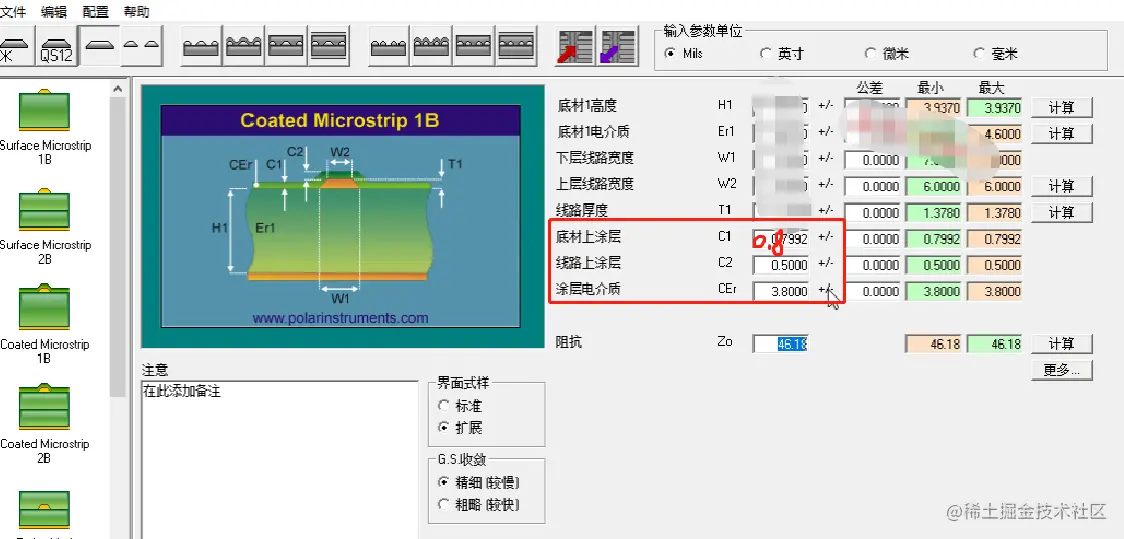Click the C2 tolerance field

tap(872, 265)
